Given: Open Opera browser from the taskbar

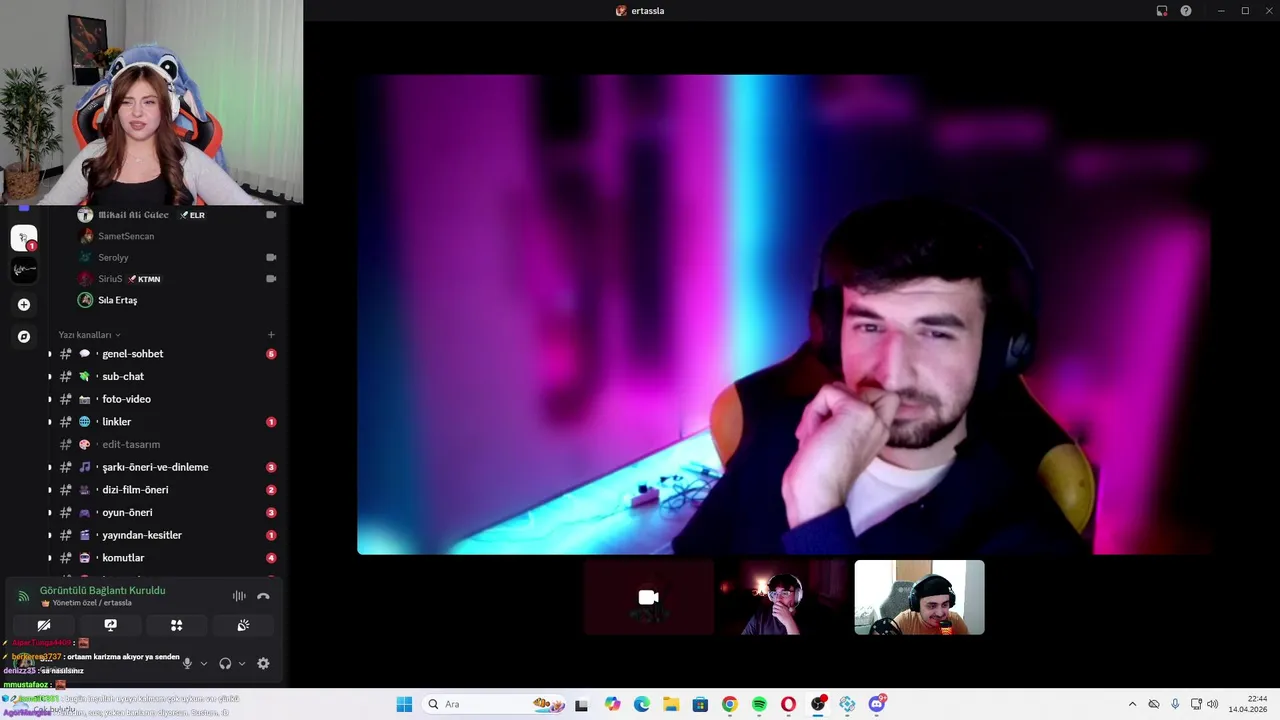Looking at the screenshot, I should tap(788, 704).
